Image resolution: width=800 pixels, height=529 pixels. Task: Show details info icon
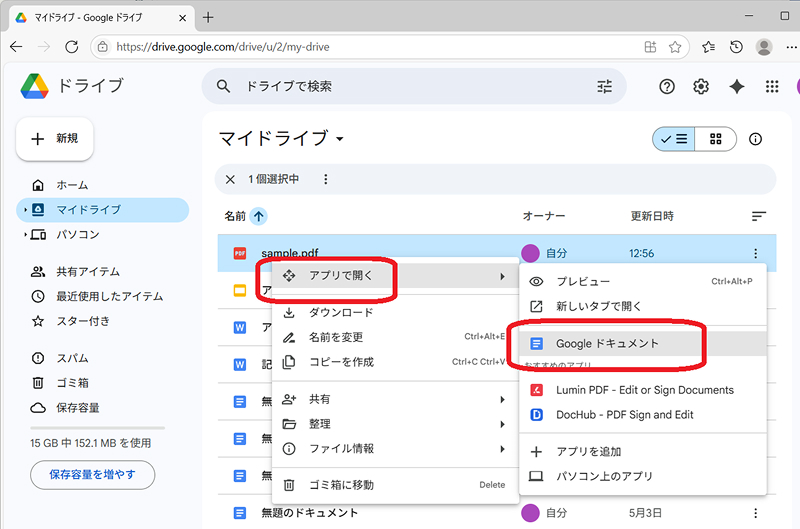coord(756,139)
